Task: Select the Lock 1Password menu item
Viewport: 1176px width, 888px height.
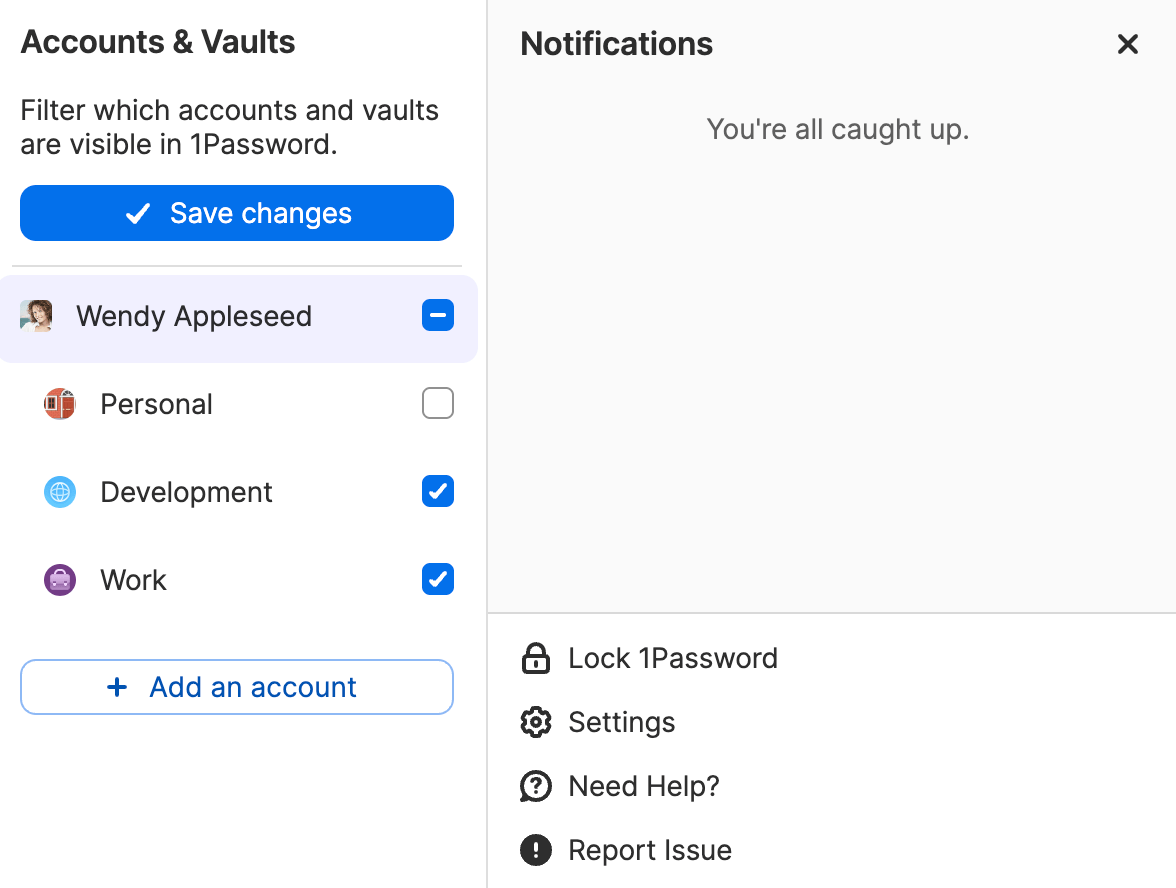Action: pos(672,658)
